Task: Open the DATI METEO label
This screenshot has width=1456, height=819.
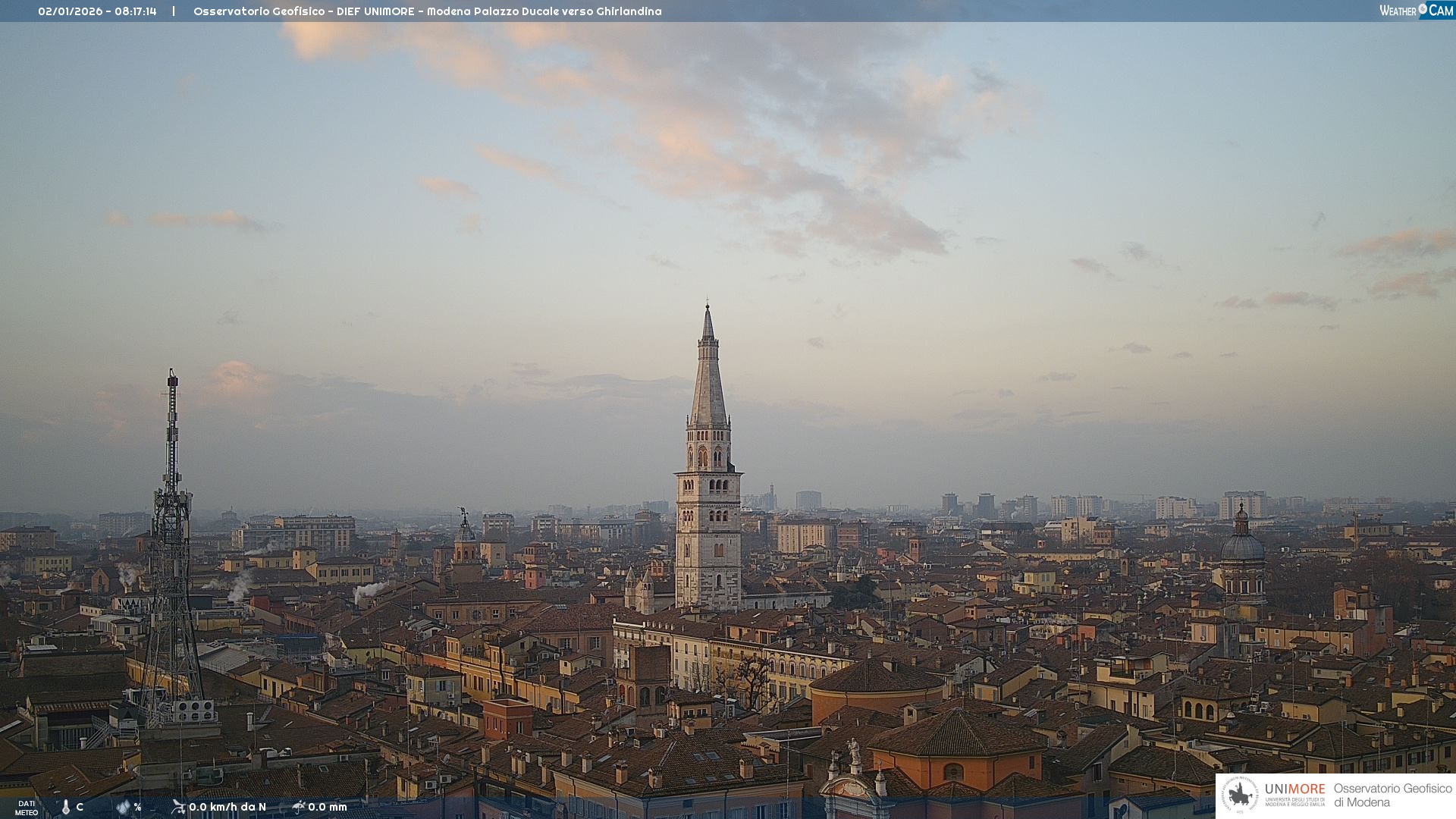Action: tap(27, 808)
